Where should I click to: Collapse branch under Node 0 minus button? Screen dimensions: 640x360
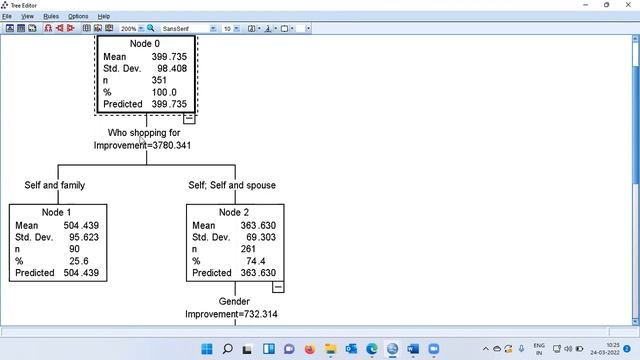point(189,118)
